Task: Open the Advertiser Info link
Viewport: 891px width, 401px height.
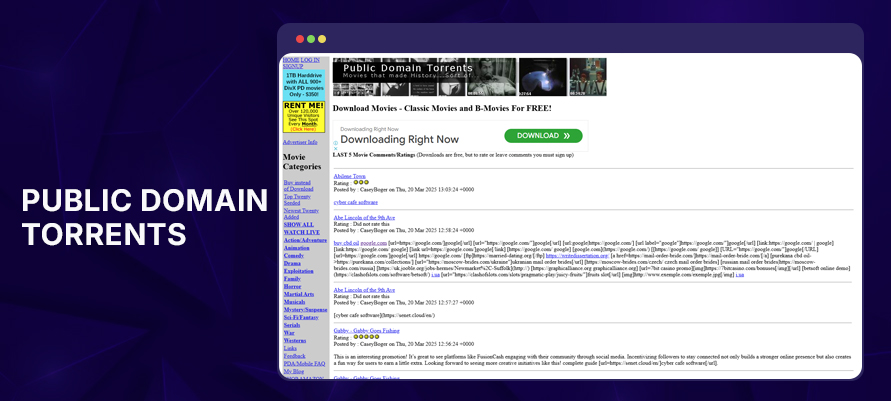Action: tap(300, 142)
